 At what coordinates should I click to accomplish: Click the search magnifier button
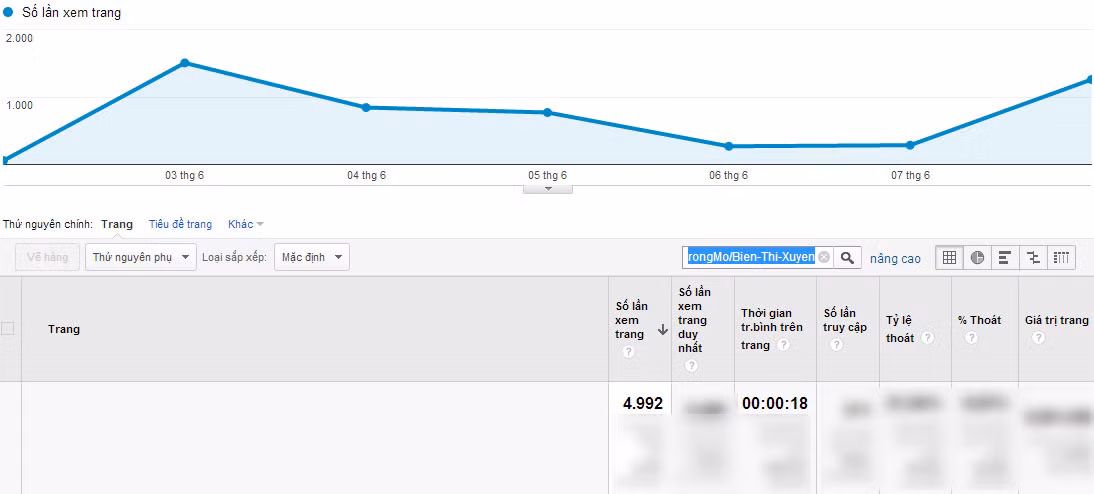tap(847, 257)
